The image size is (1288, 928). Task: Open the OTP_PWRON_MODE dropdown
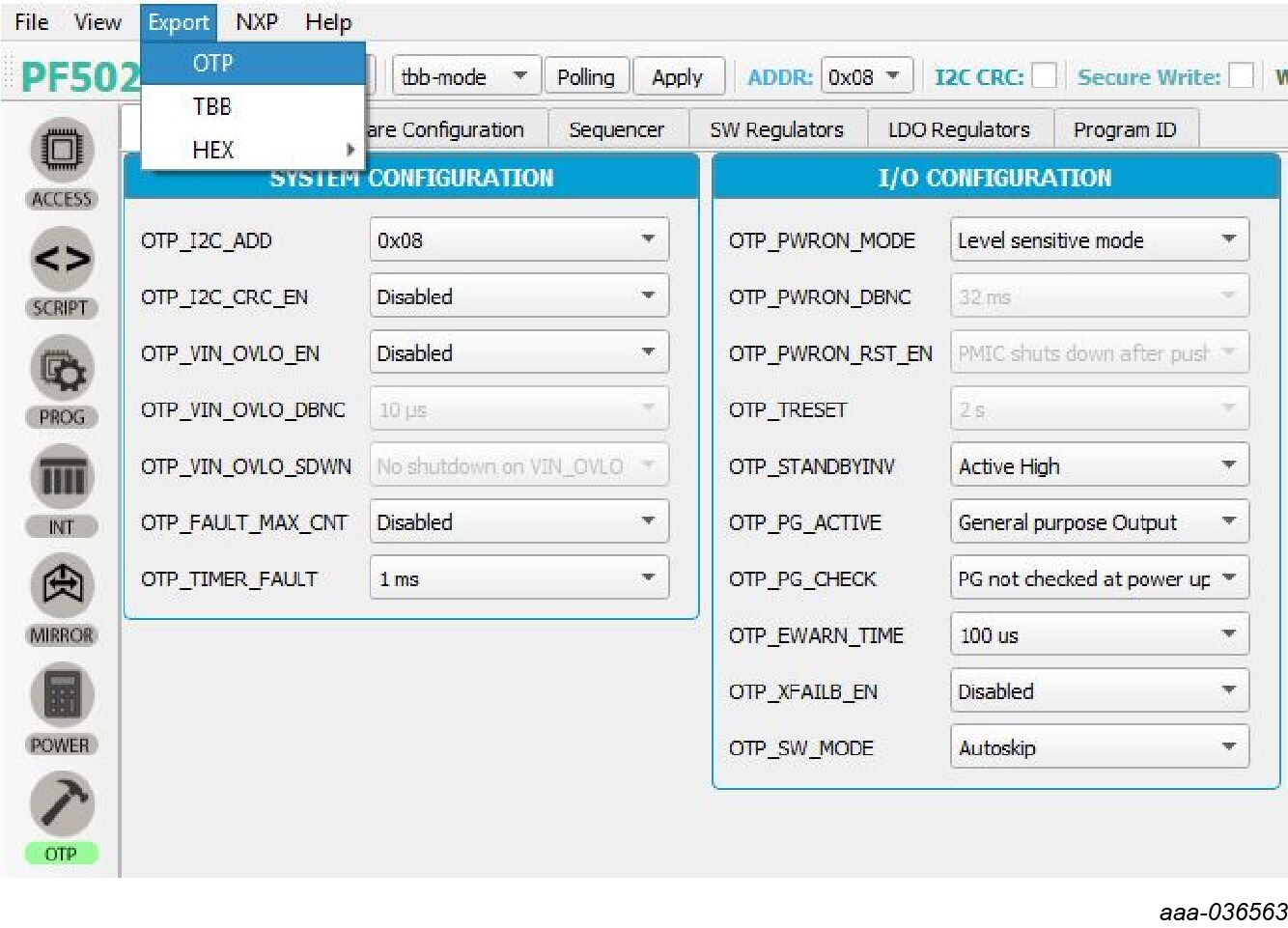click(1099, 240)
